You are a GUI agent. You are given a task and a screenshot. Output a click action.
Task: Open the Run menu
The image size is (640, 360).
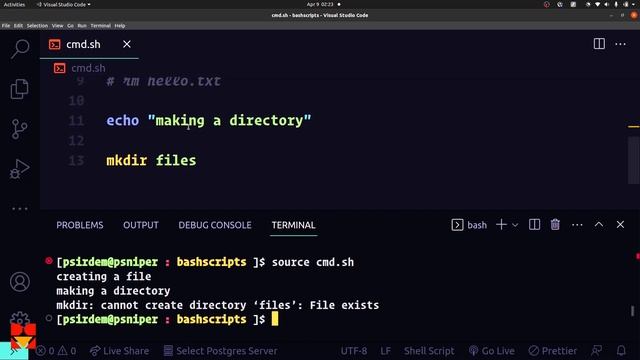(82, 25)
